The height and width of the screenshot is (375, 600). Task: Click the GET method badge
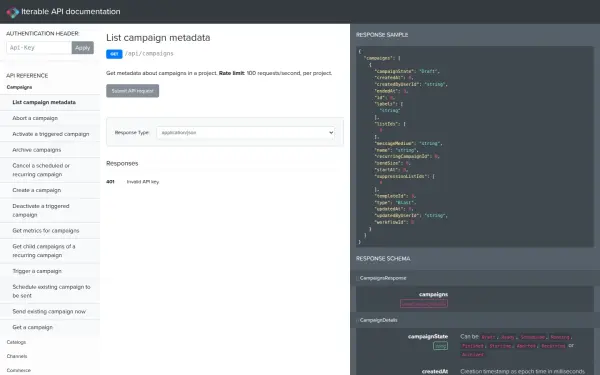coord(114,54)
